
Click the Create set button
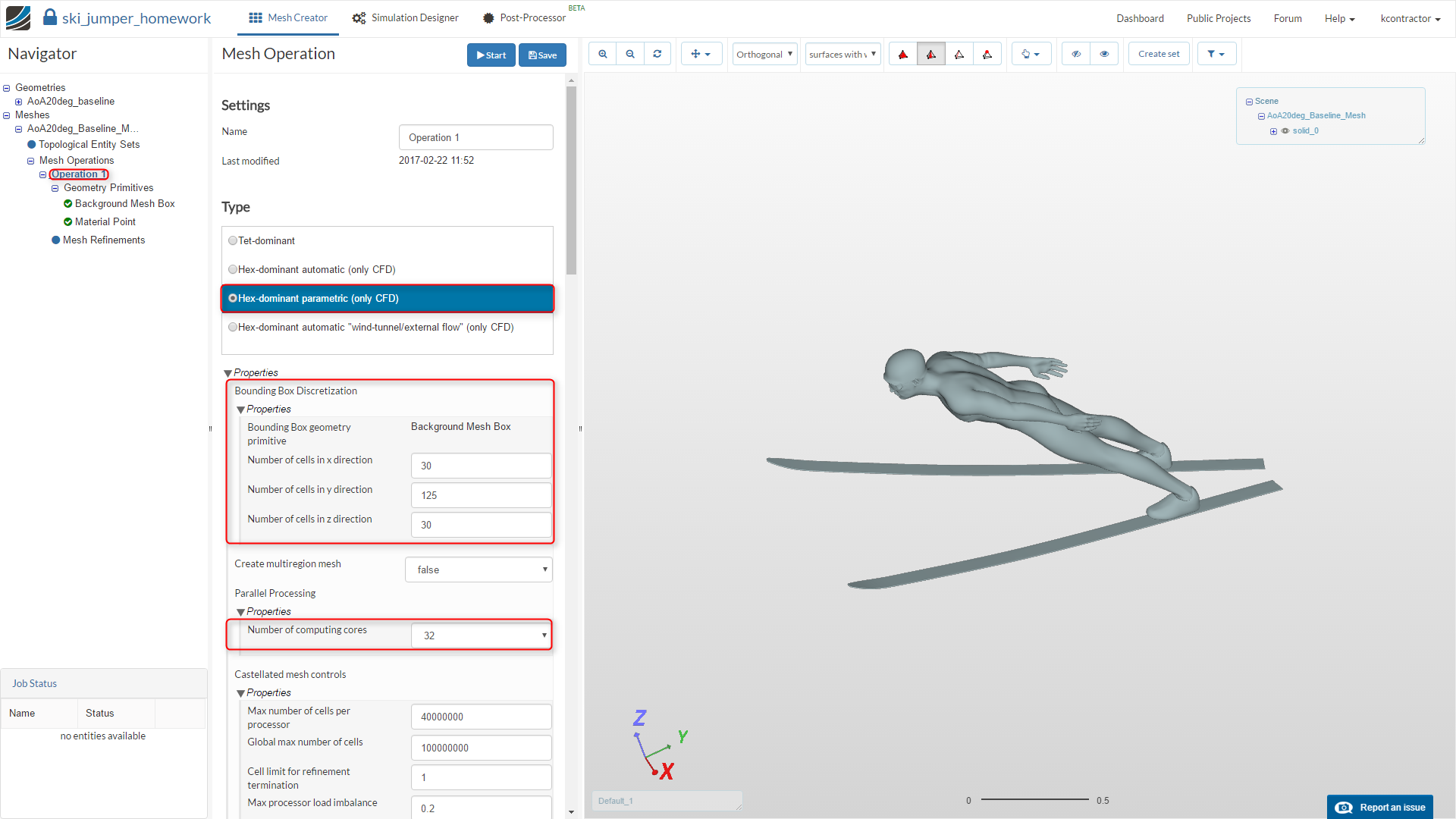[1158, 54]
